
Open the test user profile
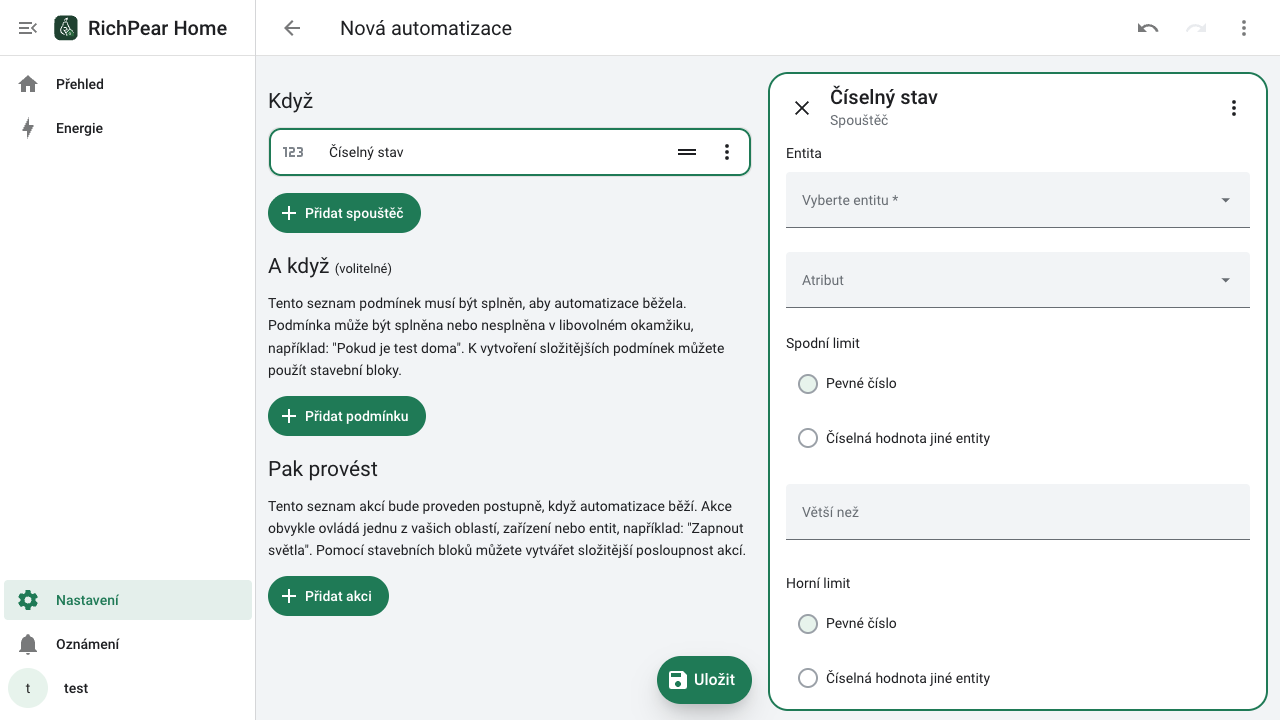(x=128, y=688)
